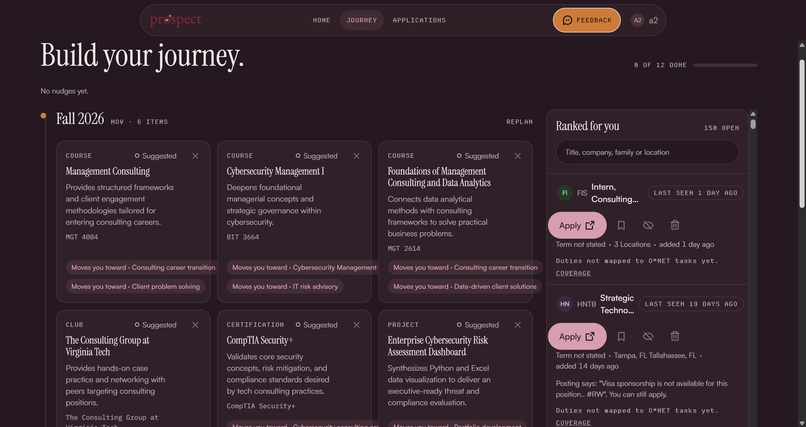Click the BIT 3664 course code
This screenshot has height=427, width=806.
point(243,237)
